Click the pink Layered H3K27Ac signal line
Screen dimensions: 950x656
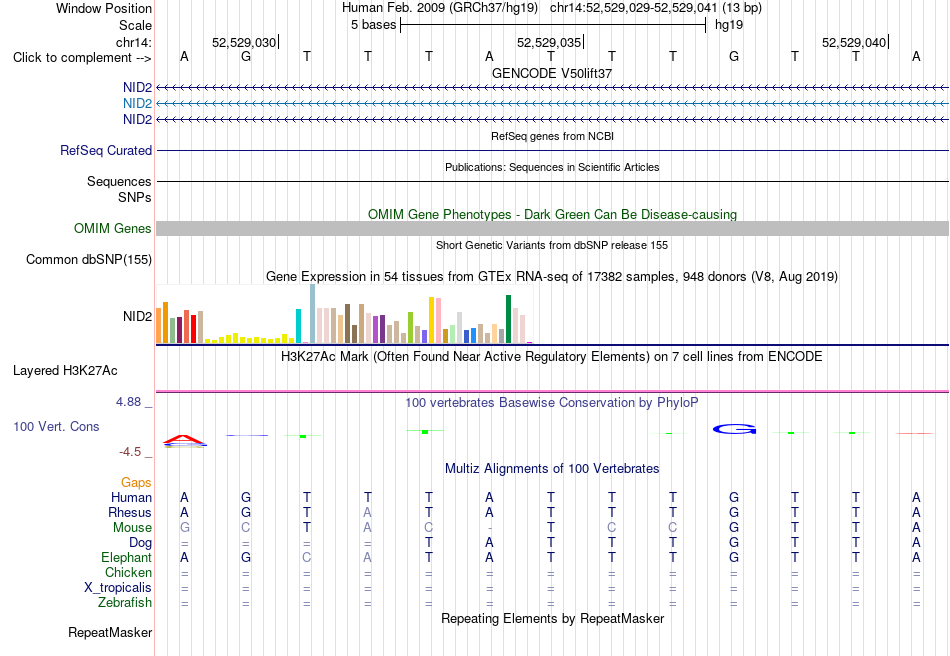552,391
